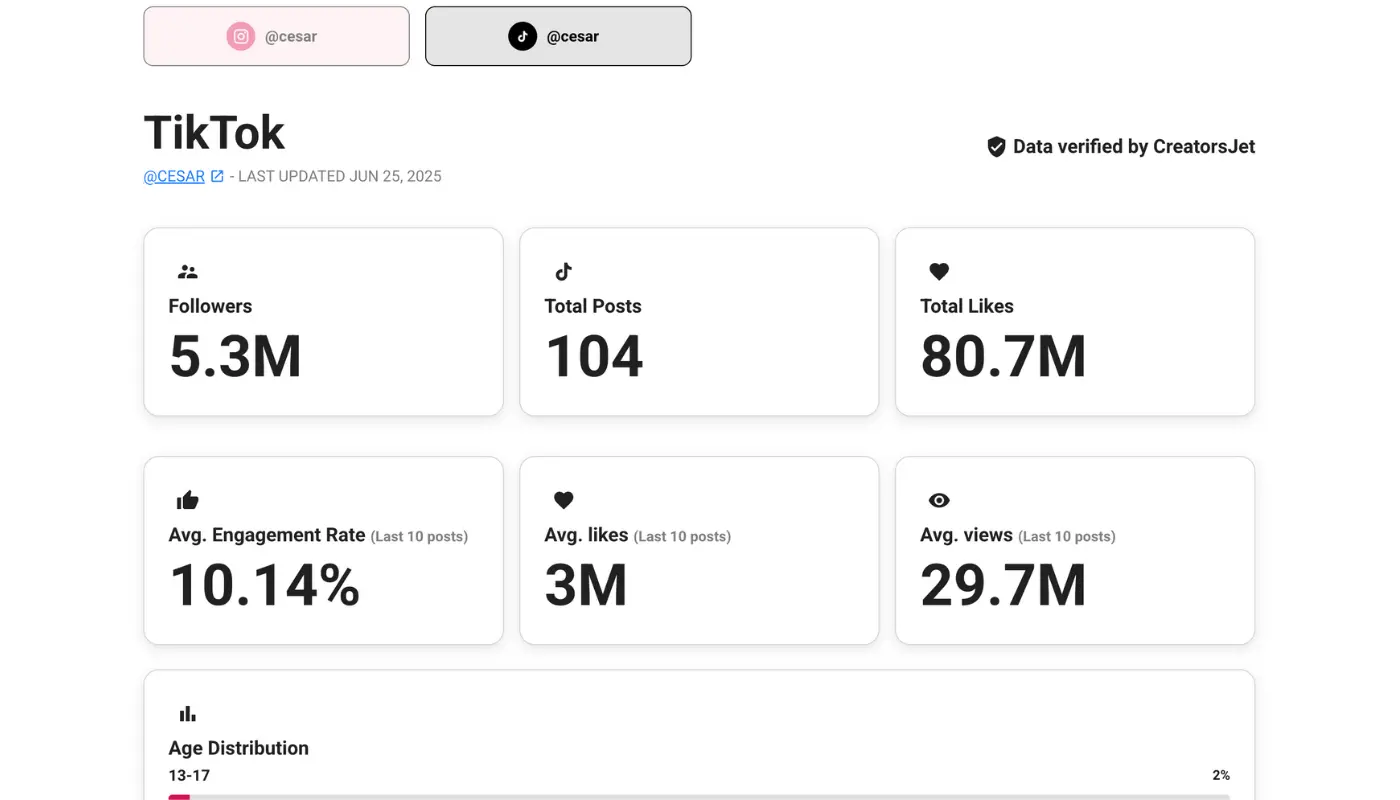Click the "80.7M" total likes value

click(1003, 356)
